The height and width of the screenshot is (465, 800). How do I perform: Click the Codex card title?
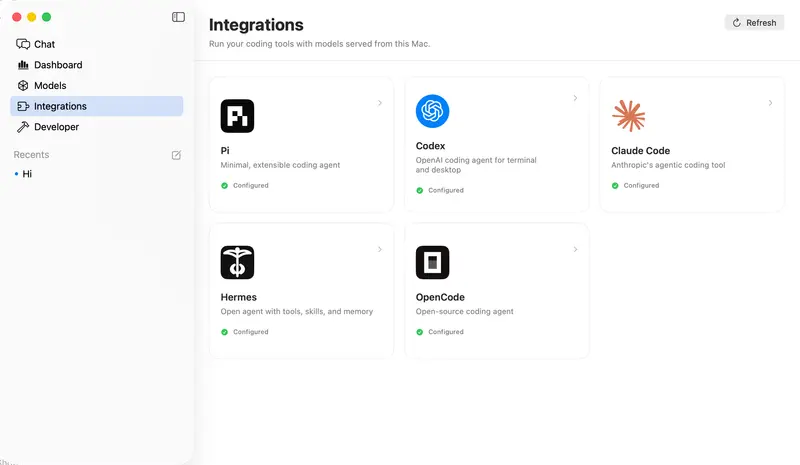tap(430, 146)
